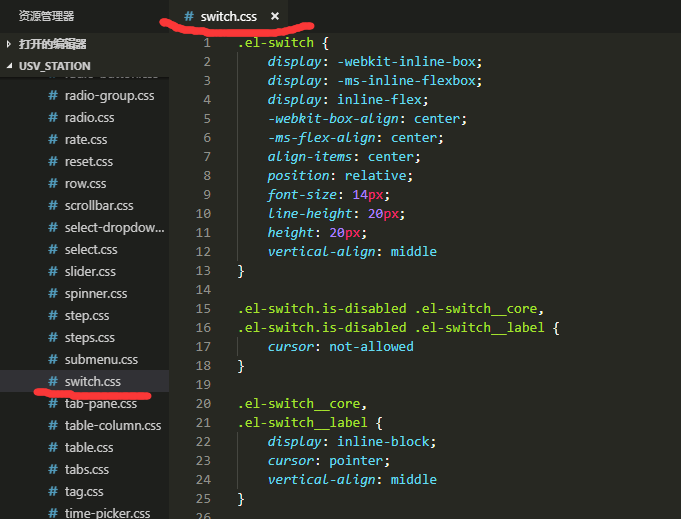Viewport: 681px width, 519px height.
Task: Click the .el-switch__core selector on line 20
Action: pos(302,404)
